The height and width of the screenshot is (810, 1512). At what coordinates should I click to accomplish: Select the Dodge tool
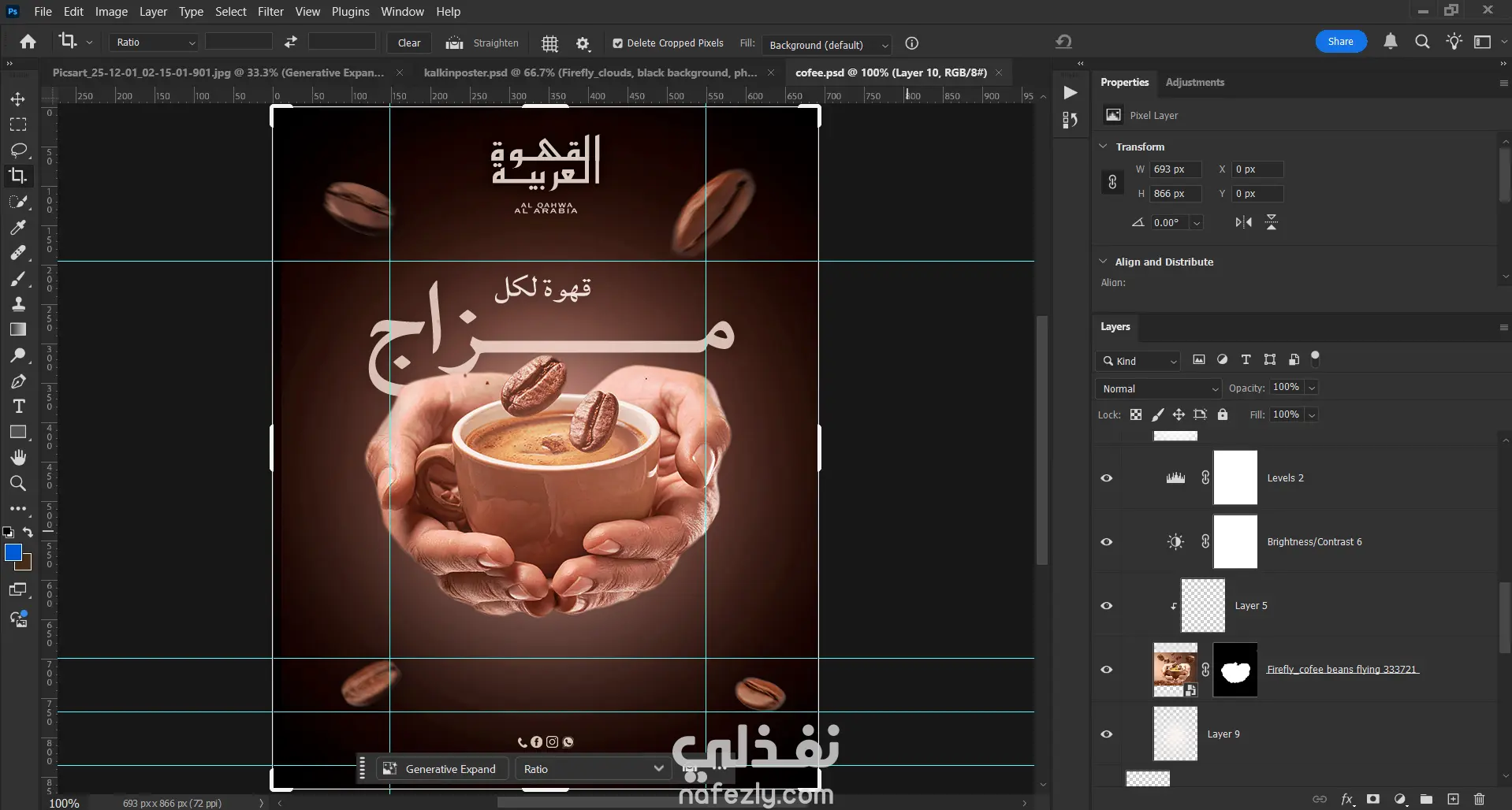pyautogui.click(x=17, y=355)
